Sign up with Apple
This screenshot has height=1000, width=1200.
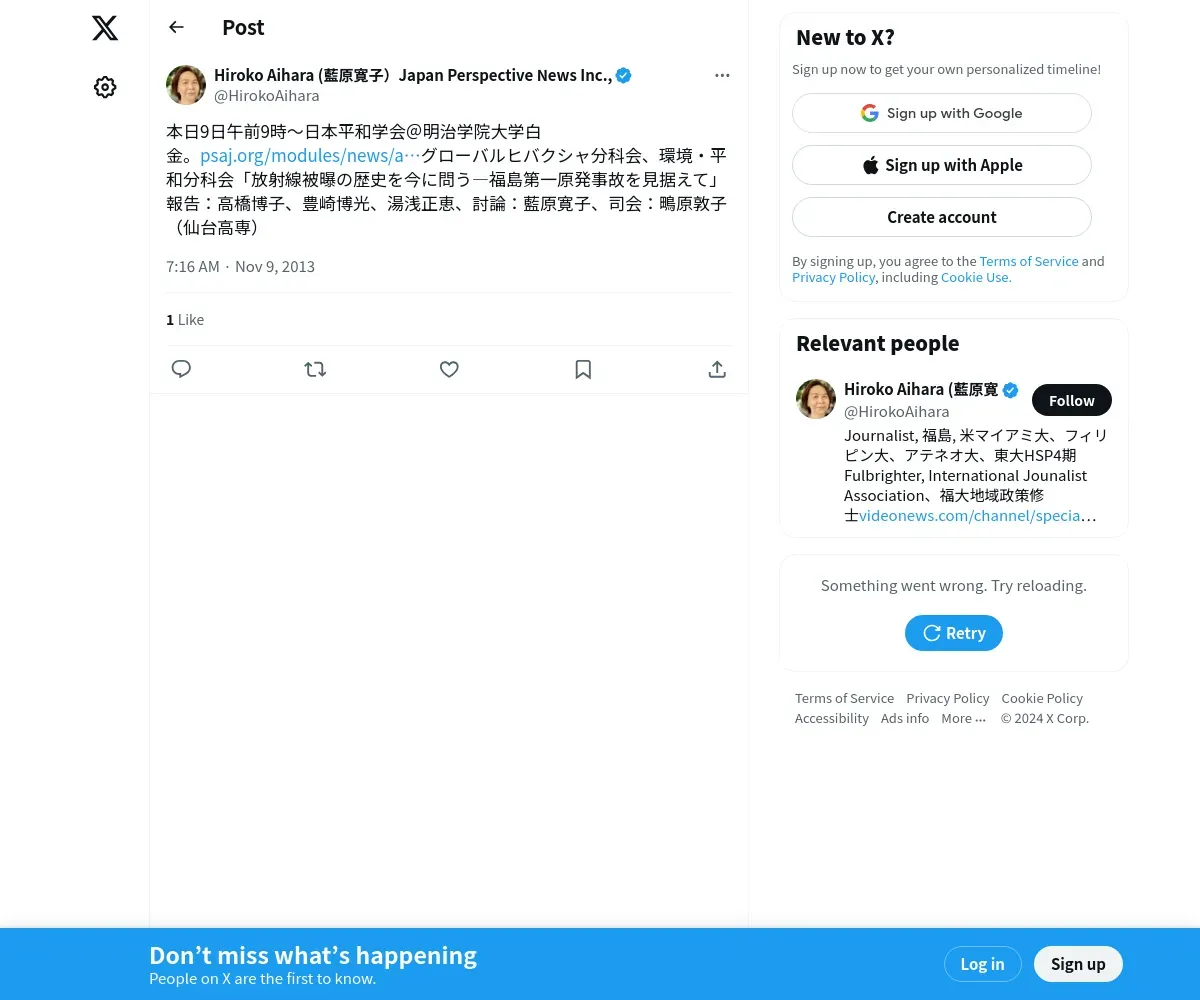click(x=942, y=165)
